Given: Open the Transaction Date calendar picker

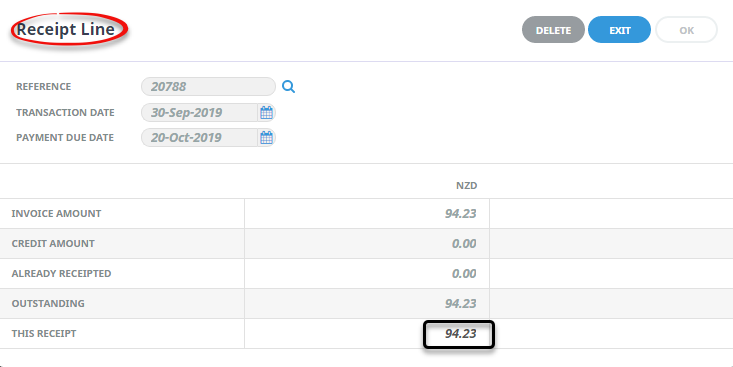Looking at the screenshot, I should click(x=266, y=113).
